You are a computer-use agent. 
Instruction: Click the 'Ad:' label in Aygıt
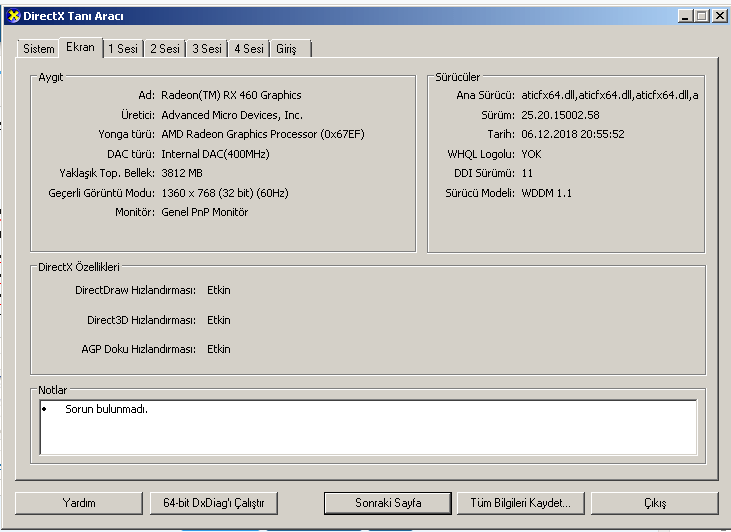pyautogui.click(x=146, y=95)
